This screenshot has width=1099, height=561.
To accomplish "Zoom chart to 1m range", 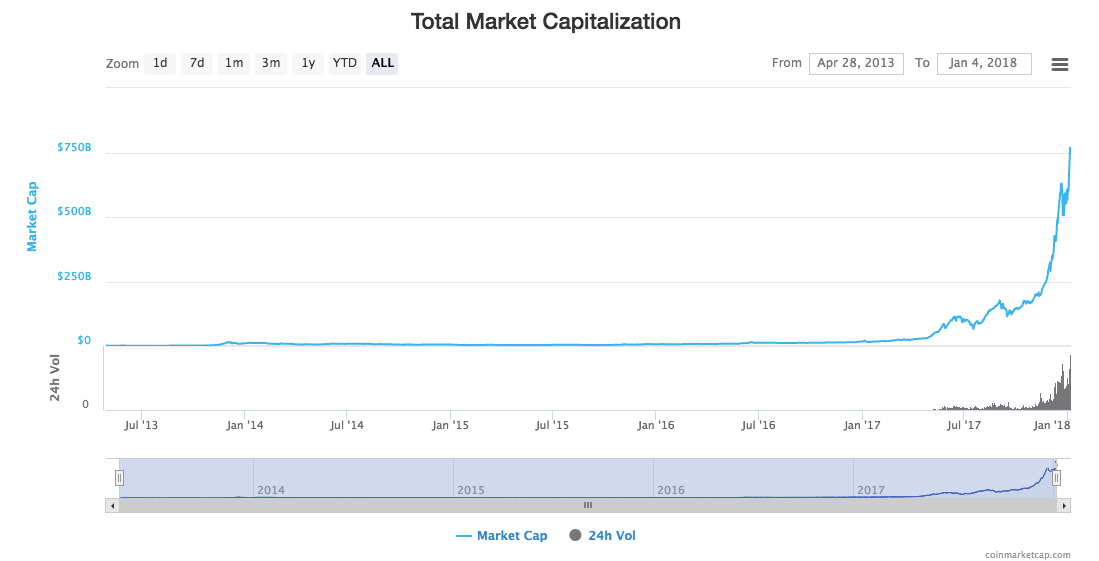I will [234, 63].
